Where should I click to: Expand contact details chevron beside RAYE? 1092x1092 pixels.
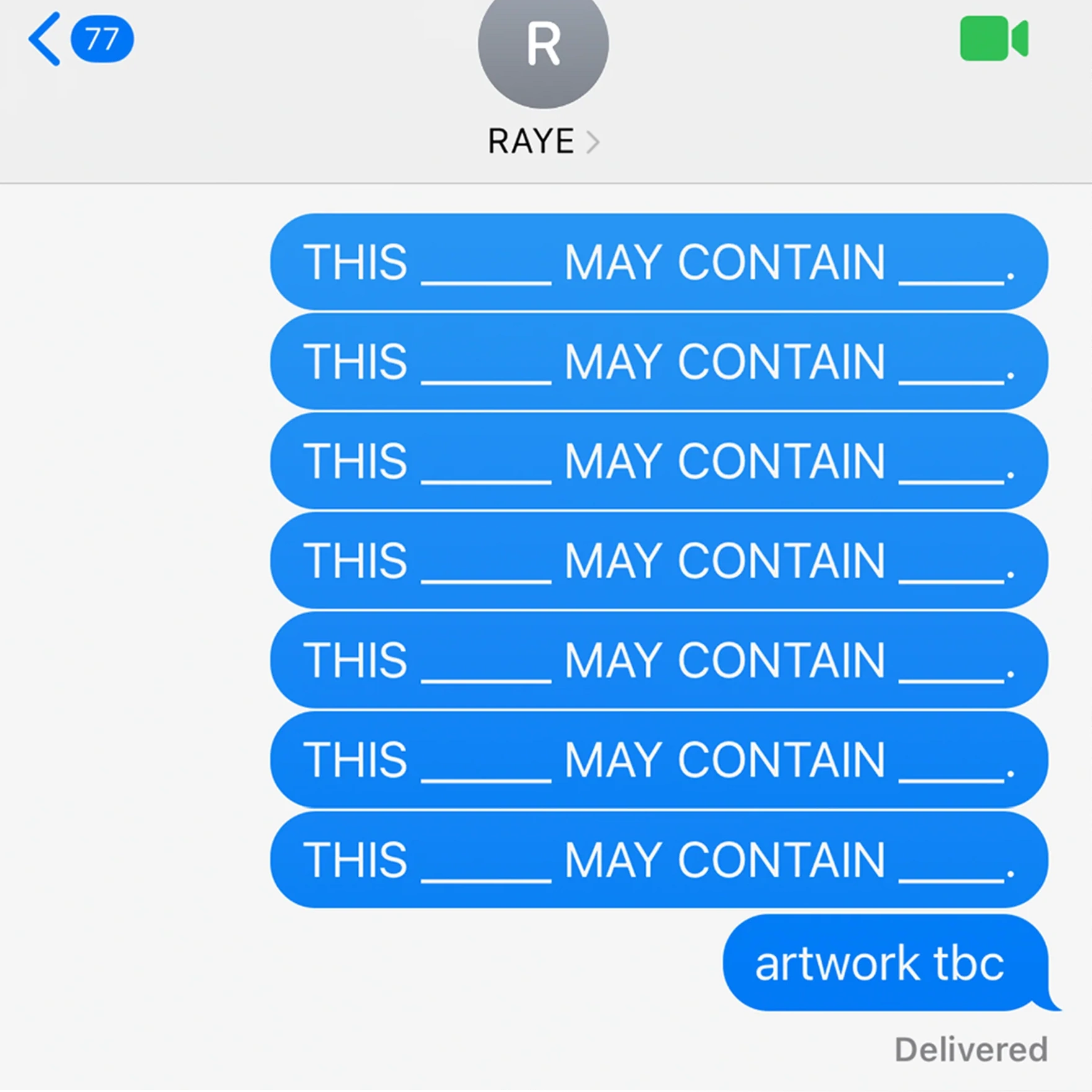pyautogui.click(x=593, y=142)
